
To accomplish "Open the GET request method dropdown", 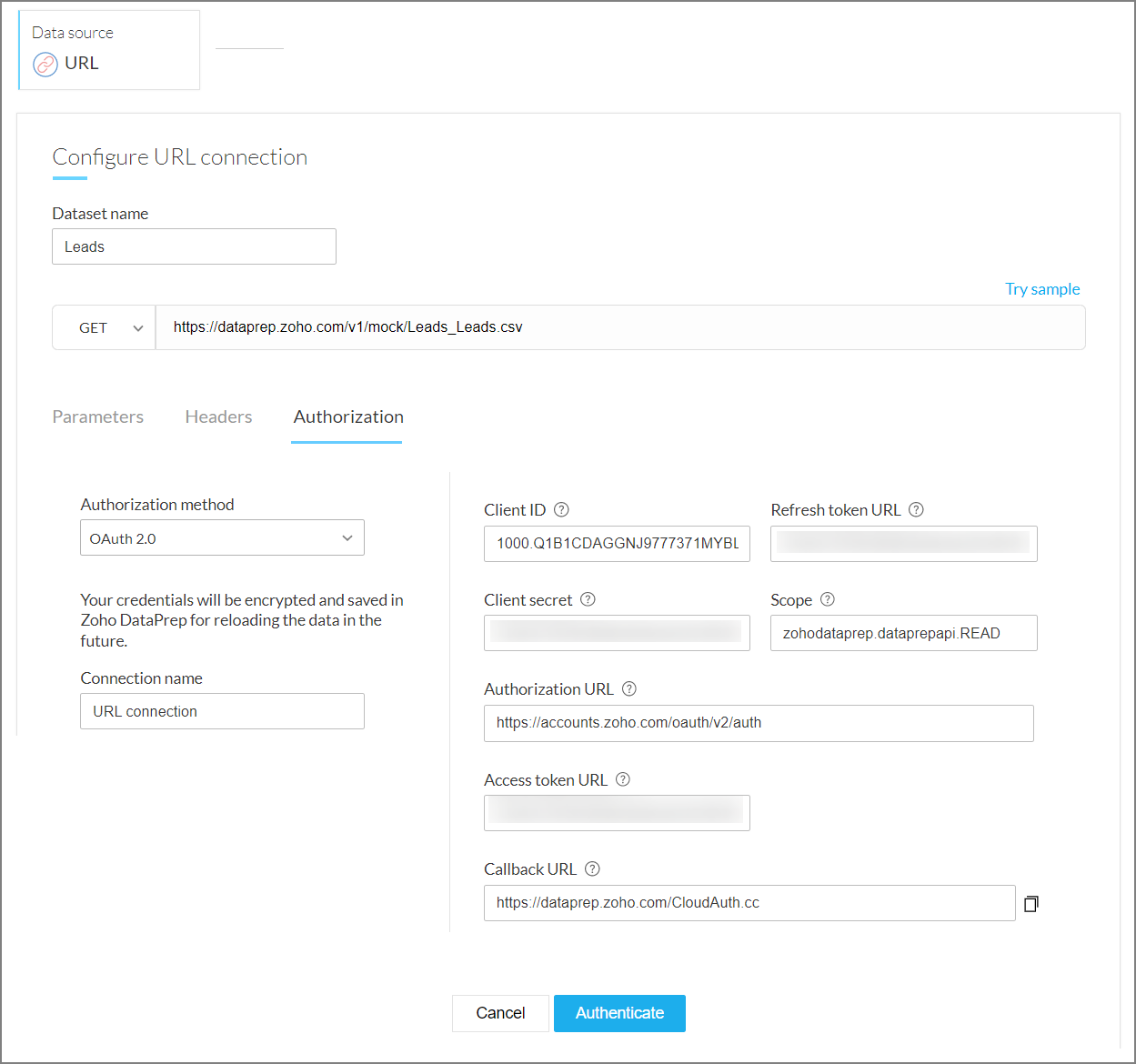I will tap(104, 327).
